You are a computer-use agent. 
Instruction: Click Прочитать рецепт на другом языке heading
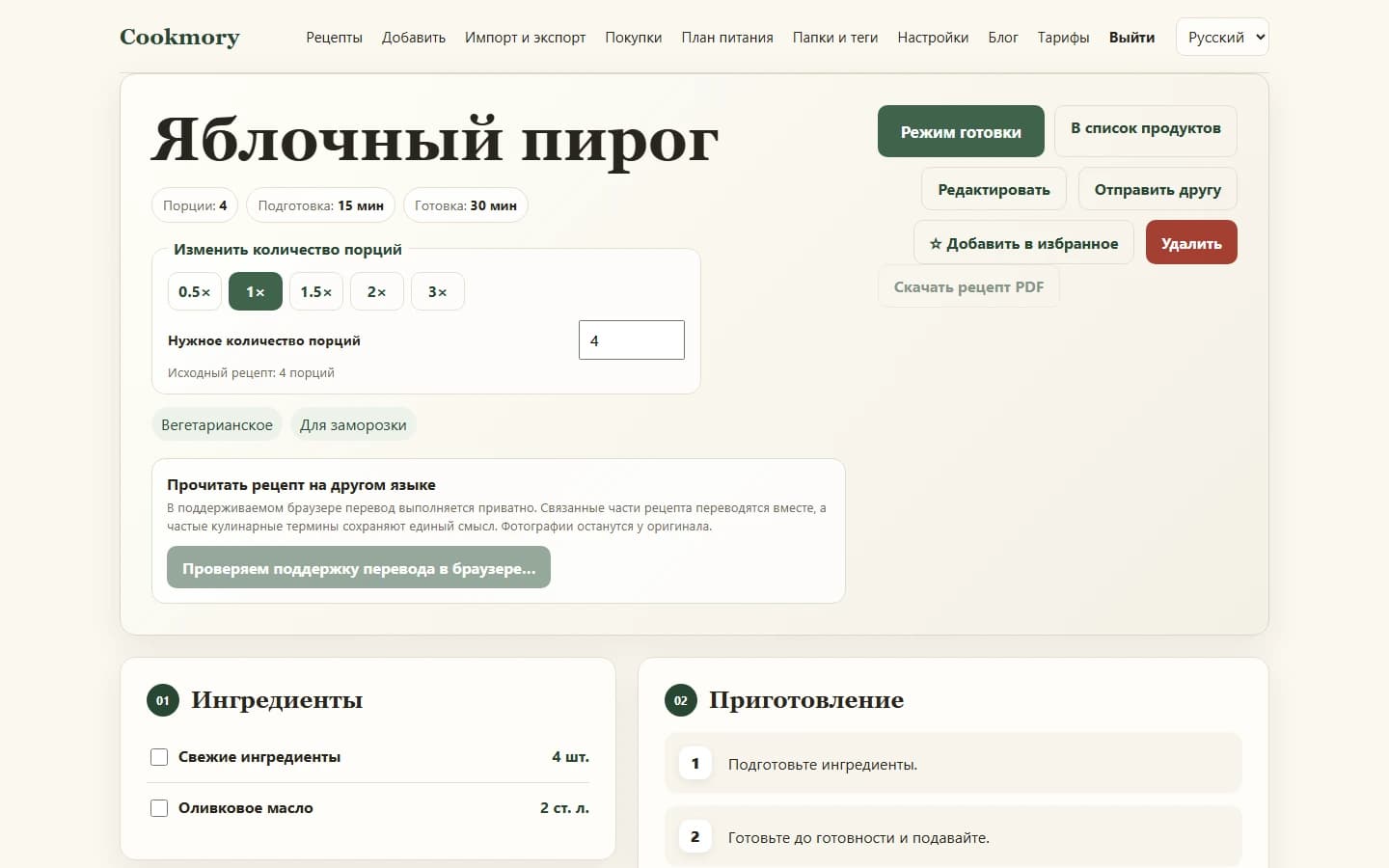(x=301, y=485)
